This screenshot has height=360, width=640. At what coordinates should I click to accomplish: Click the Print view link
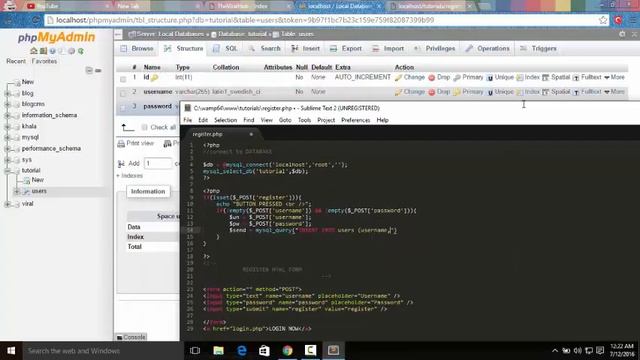pos(136,143)
